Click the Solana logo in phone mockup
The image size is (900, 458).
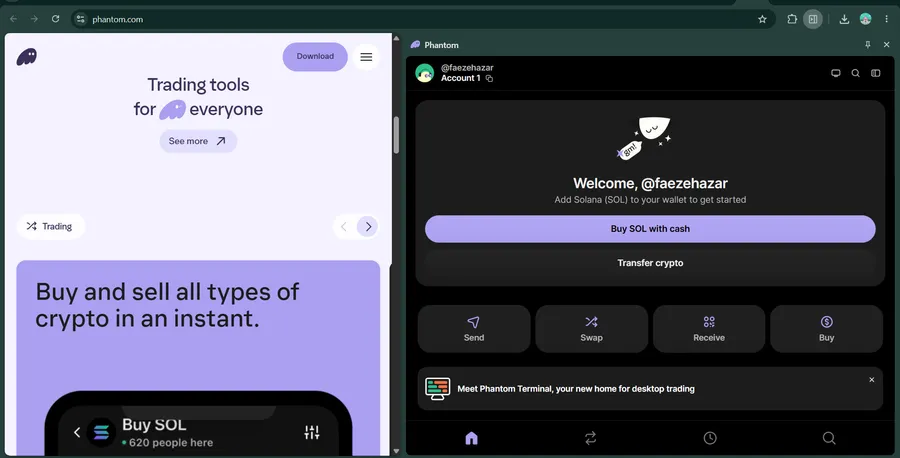[101, 432]
